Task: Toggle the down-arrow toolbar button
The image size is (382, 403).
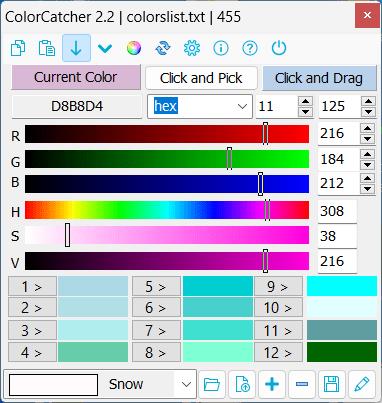Action: point(76,48)
